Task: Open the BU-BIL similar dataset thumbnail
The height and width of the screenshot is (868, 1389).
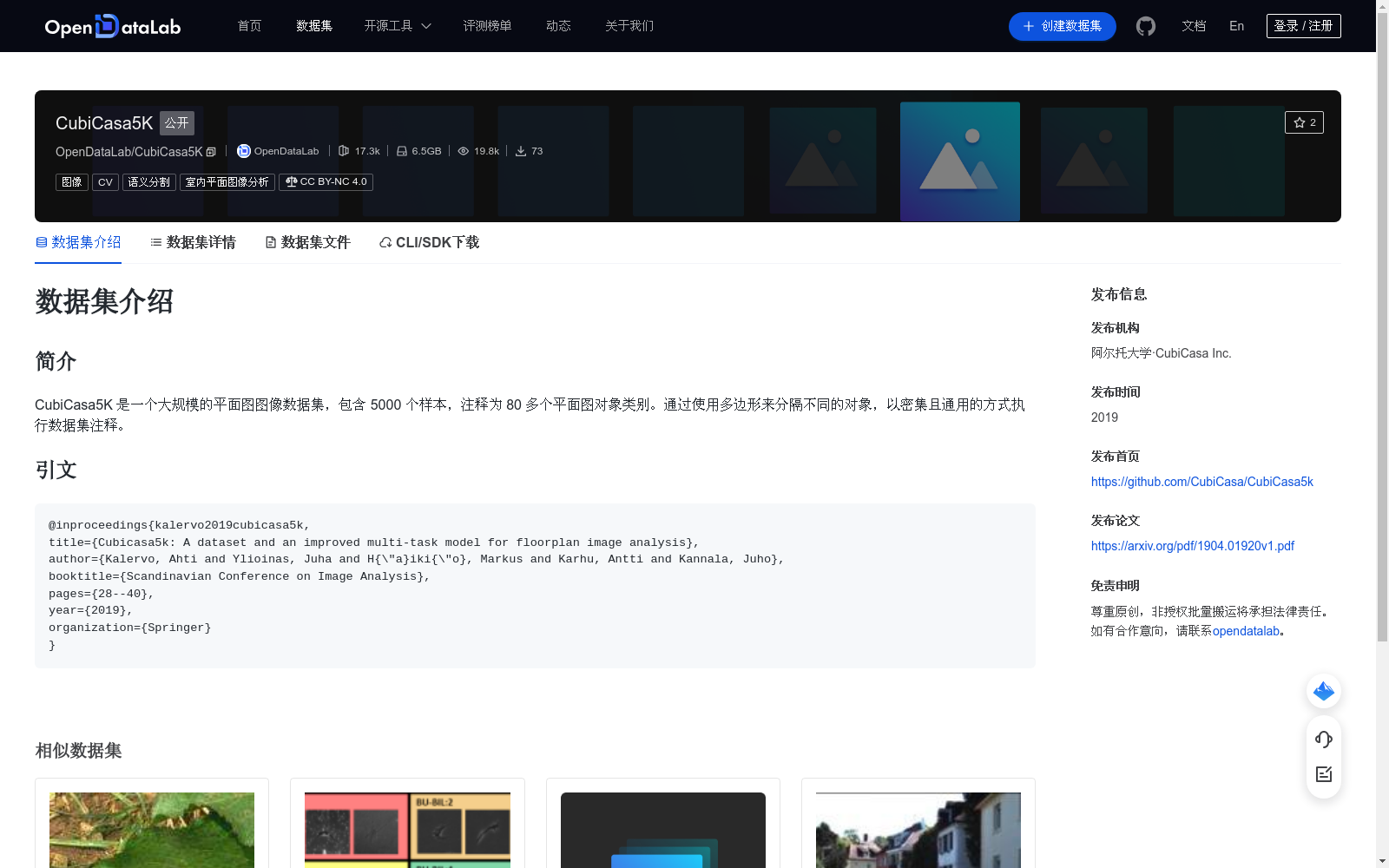Action: click(x=407, y=830)
